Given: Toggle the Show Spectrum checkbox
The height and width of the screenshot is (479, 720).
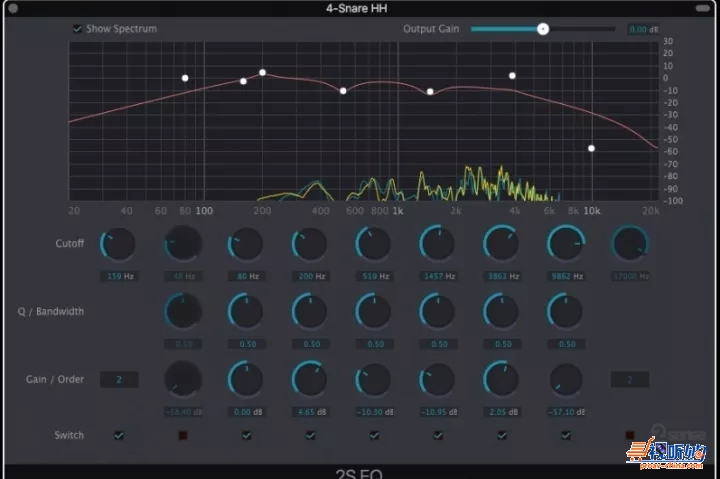Looking at the screenshot, I should point(77,29).
